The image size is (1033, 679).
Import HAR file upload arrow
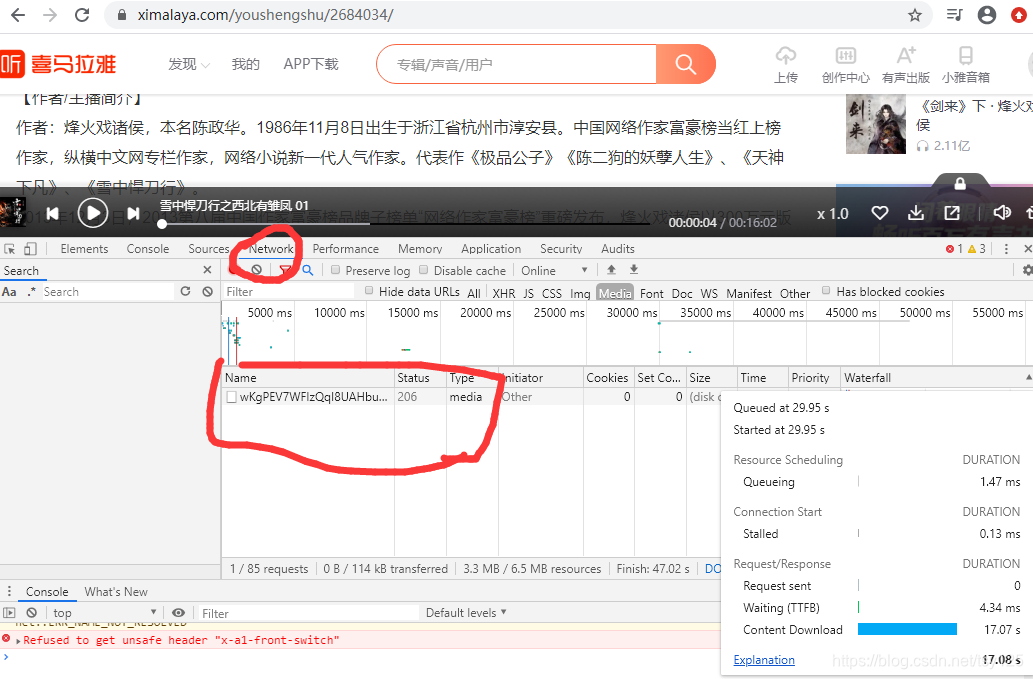click(x=611, y=269)
